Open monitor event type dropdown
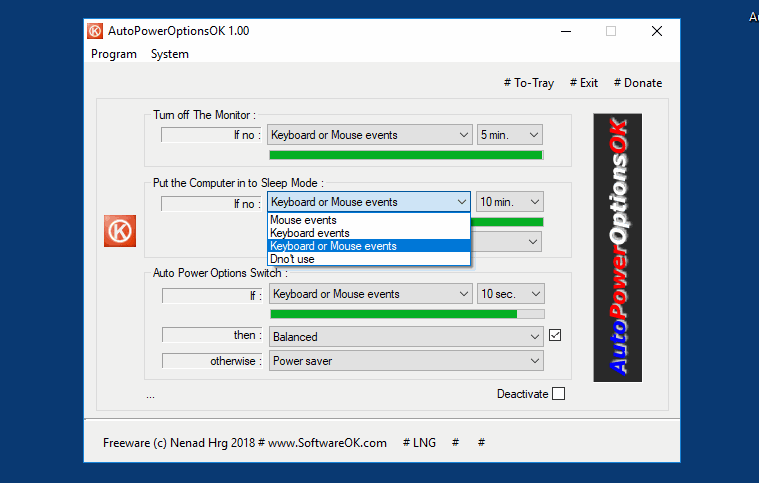The height and width of the screenshot is (483, 759). click(370, 135)
